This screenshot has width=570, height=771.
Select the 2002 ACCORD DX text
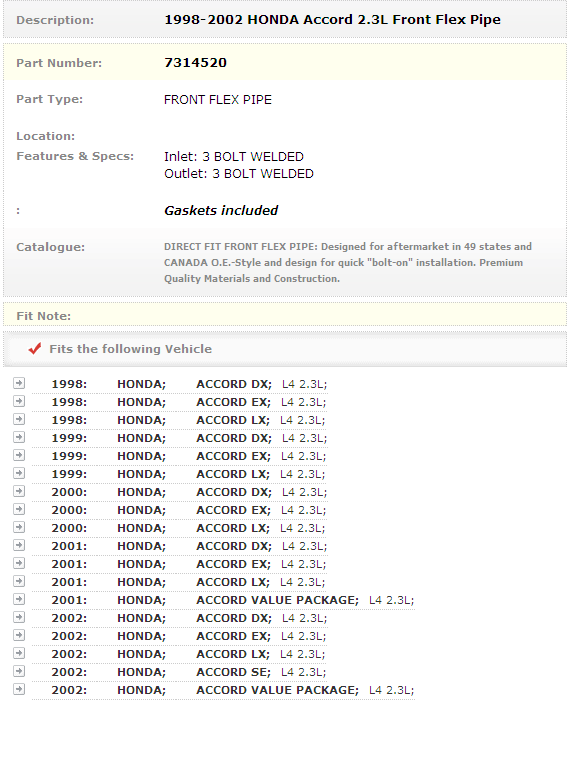pos(234,618)
